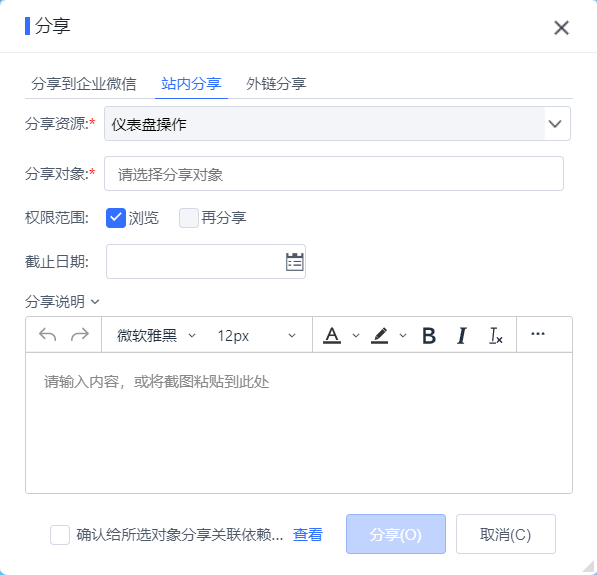Apply highlight with the marker pen icon

tap(380, 335)
